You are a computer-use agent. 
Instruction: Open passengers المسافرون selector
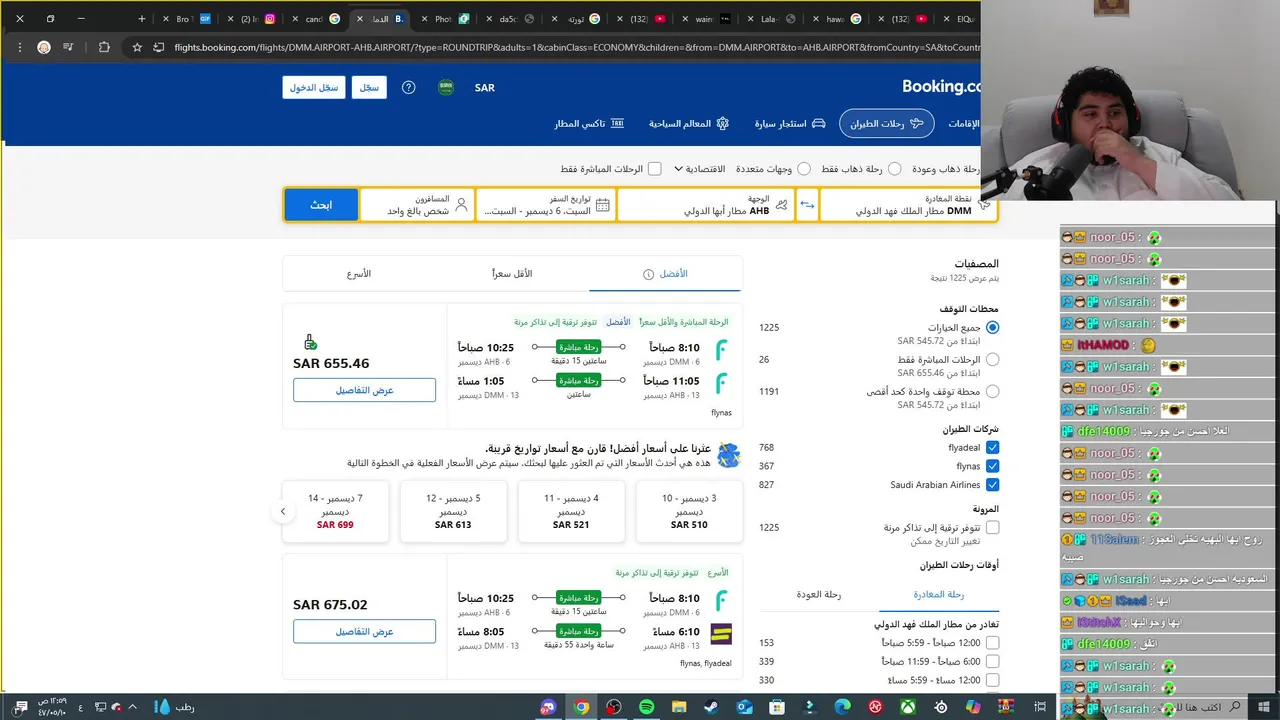tap(418, 205)
